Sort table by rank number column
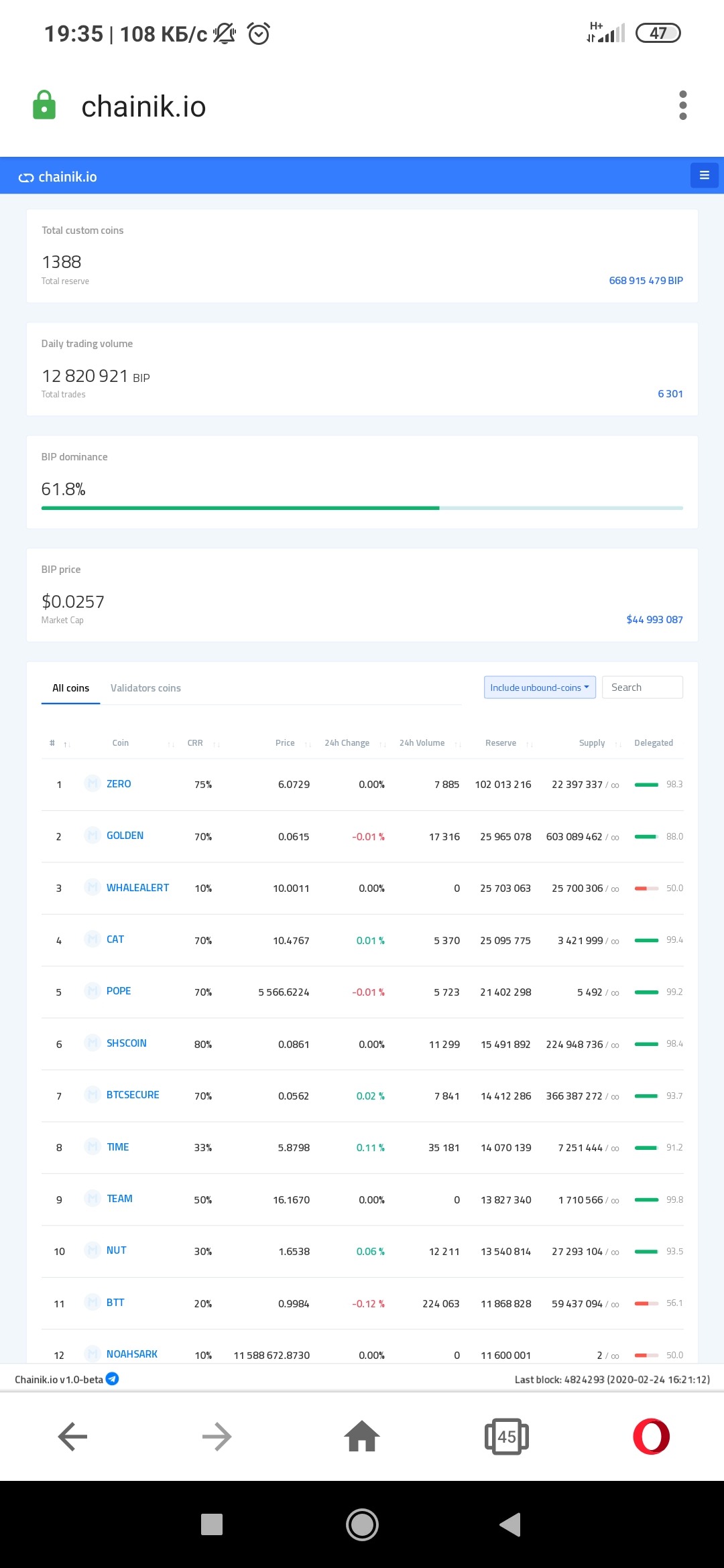This screenshot has width=724, height=1568. coord(60,743)
